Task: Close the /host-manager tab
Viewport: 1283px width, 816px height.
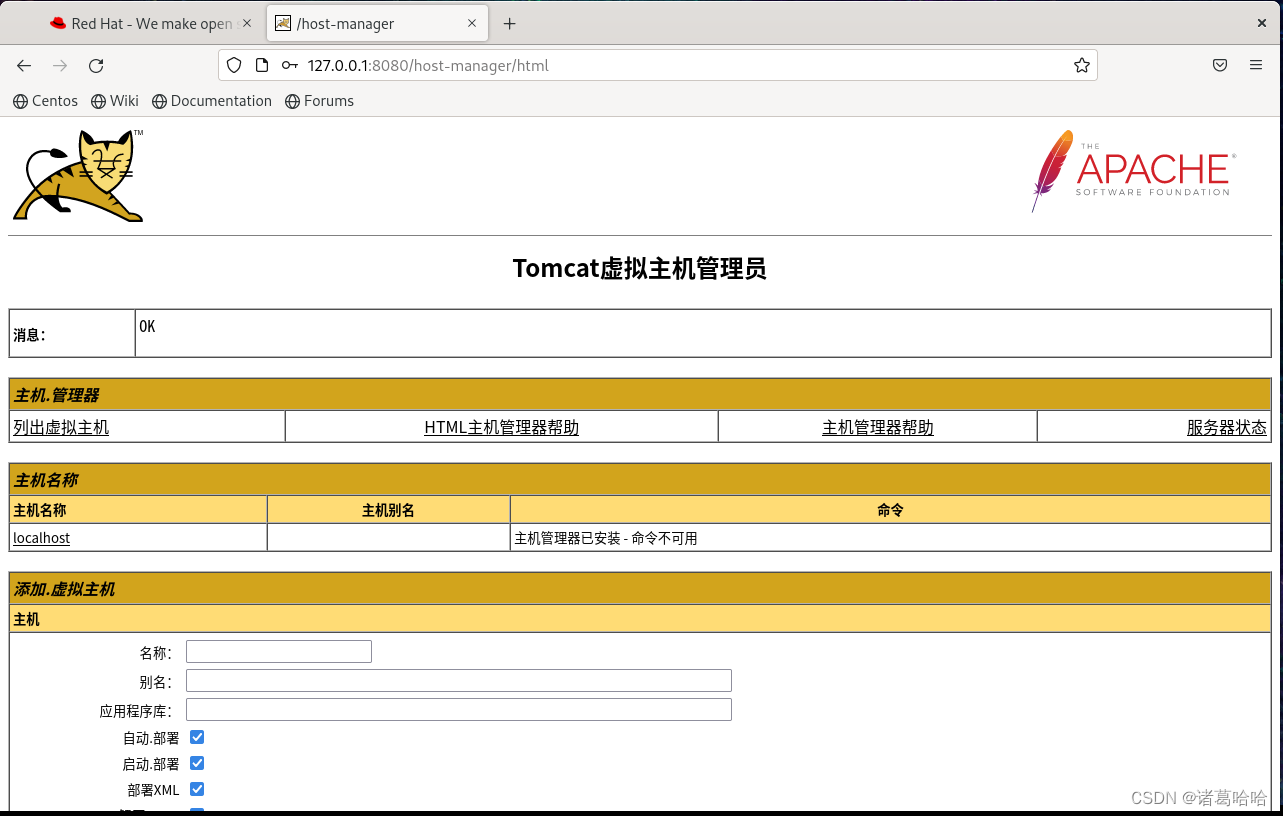Action: 472,23
